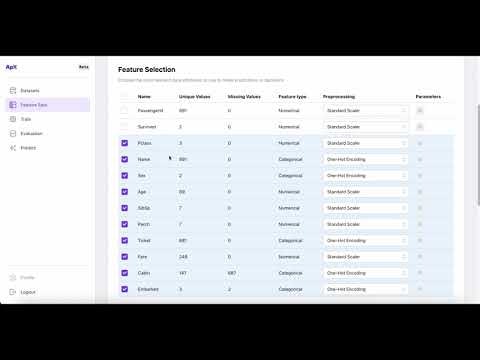Open Survived preprocessing dropdown
This screenshot has width=480, height=360.
coord(366,127)
